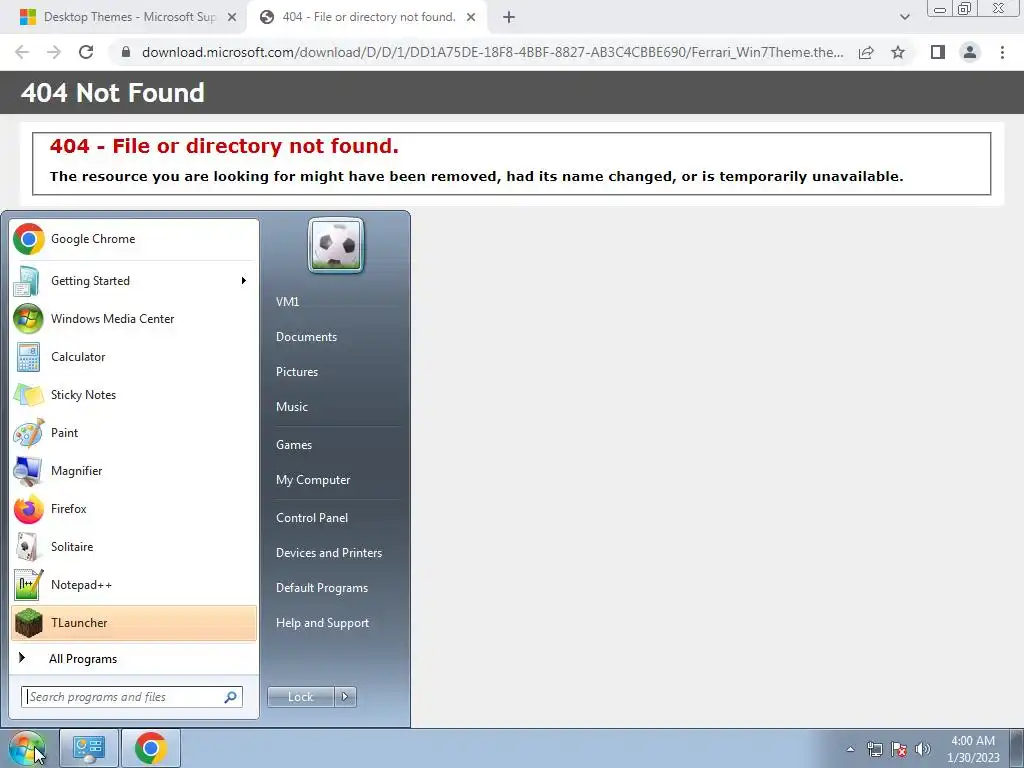Viewport: 1024px width, 768px height.
Task: Switch to Desktop Themes - Microsoft Support tab
Action: 129,17
